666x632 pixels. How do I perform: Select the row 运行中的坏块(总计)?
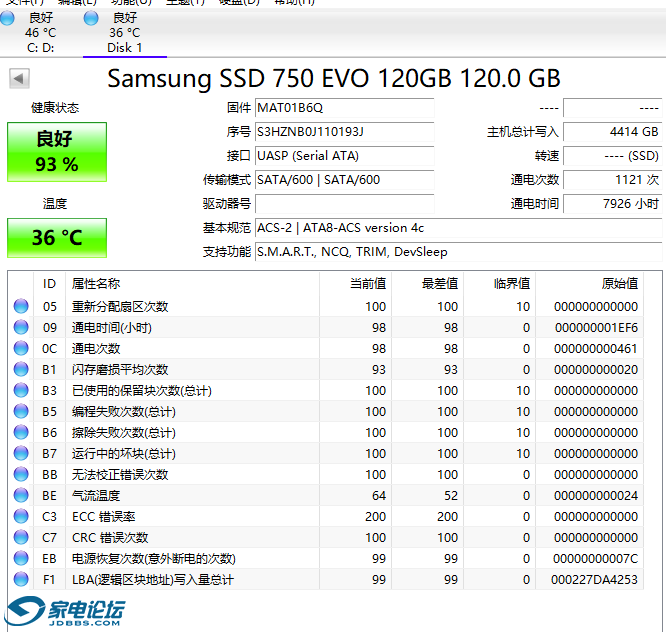click(x=326, y=454)
